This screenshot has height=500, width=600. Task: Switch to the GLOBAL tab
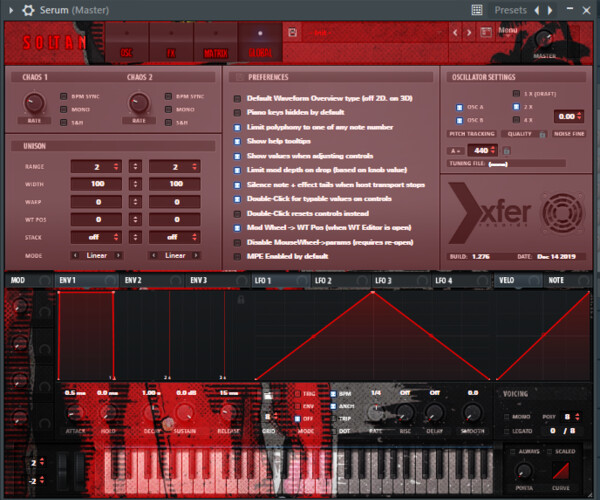coord(260,42)
